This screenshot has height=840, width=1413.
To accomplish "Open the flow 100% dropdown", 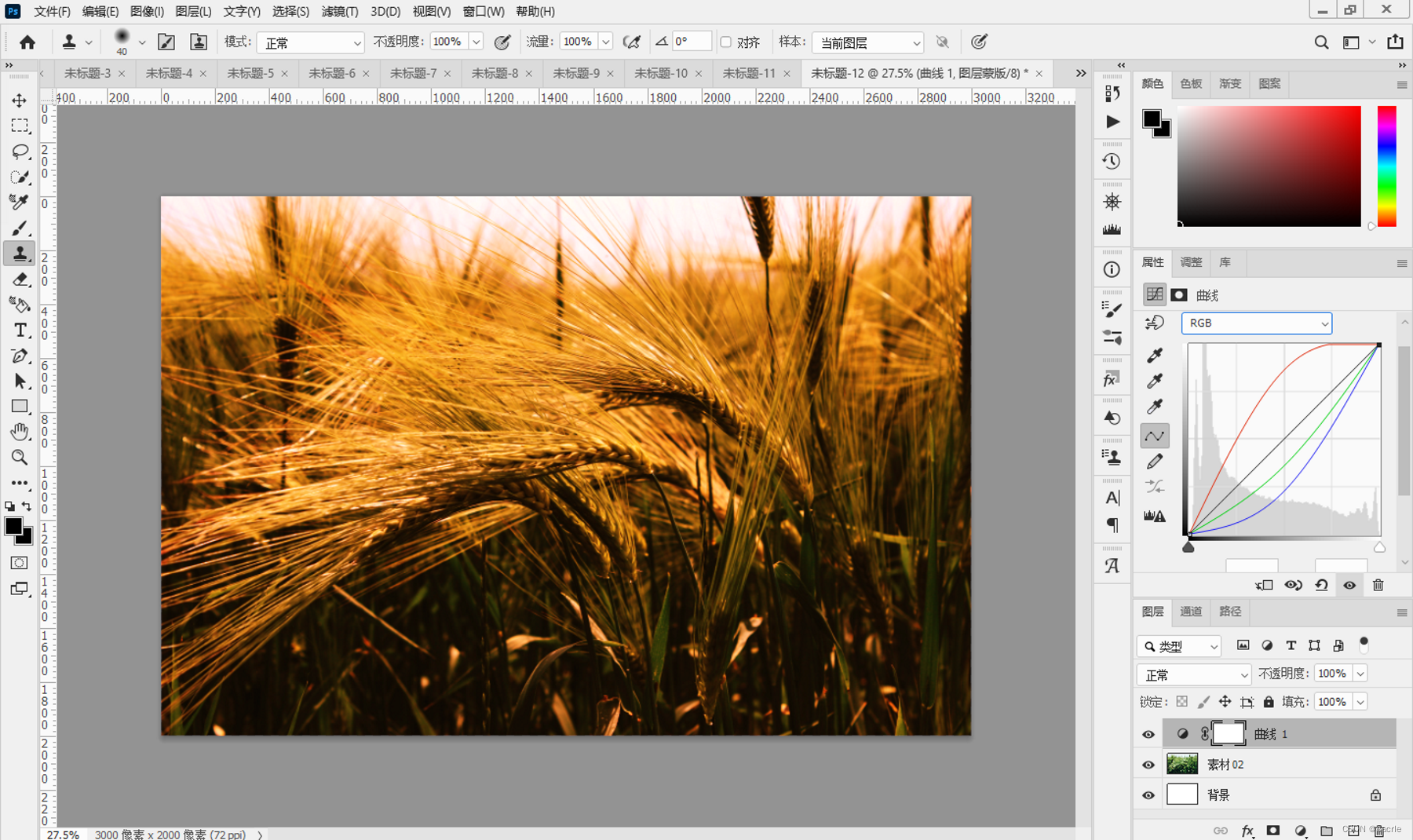I will 605,42.
